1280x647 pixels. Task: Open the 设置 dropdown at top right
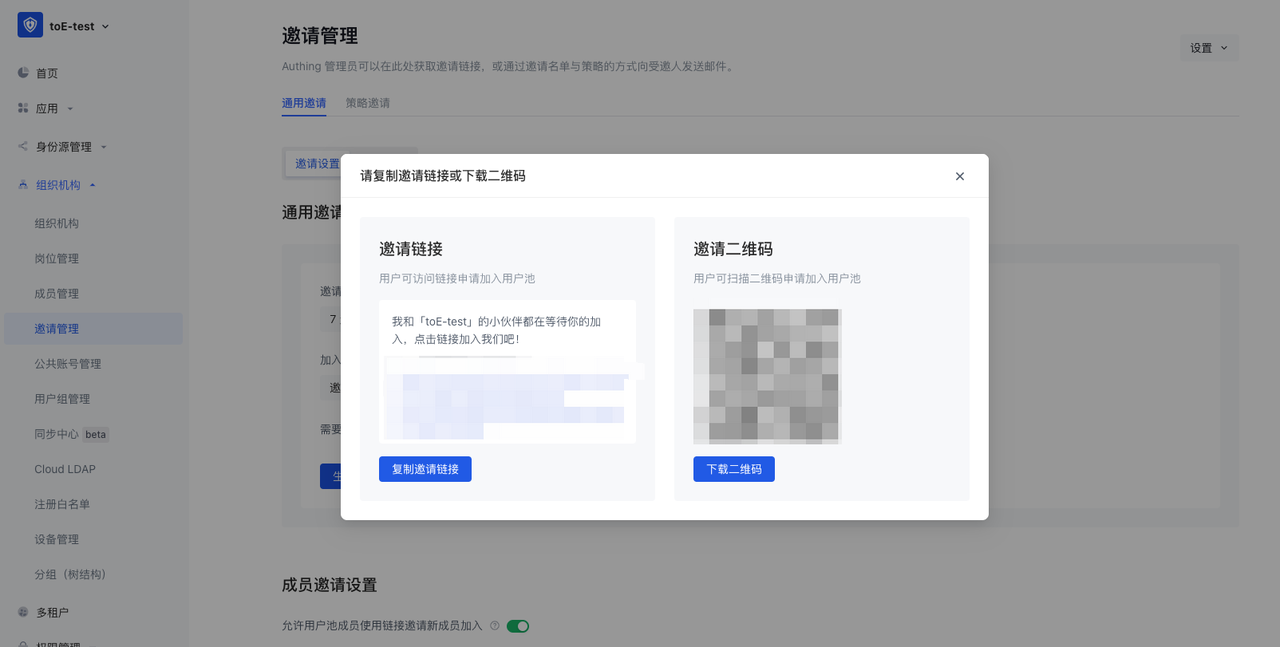click(x=1208, y=48)
